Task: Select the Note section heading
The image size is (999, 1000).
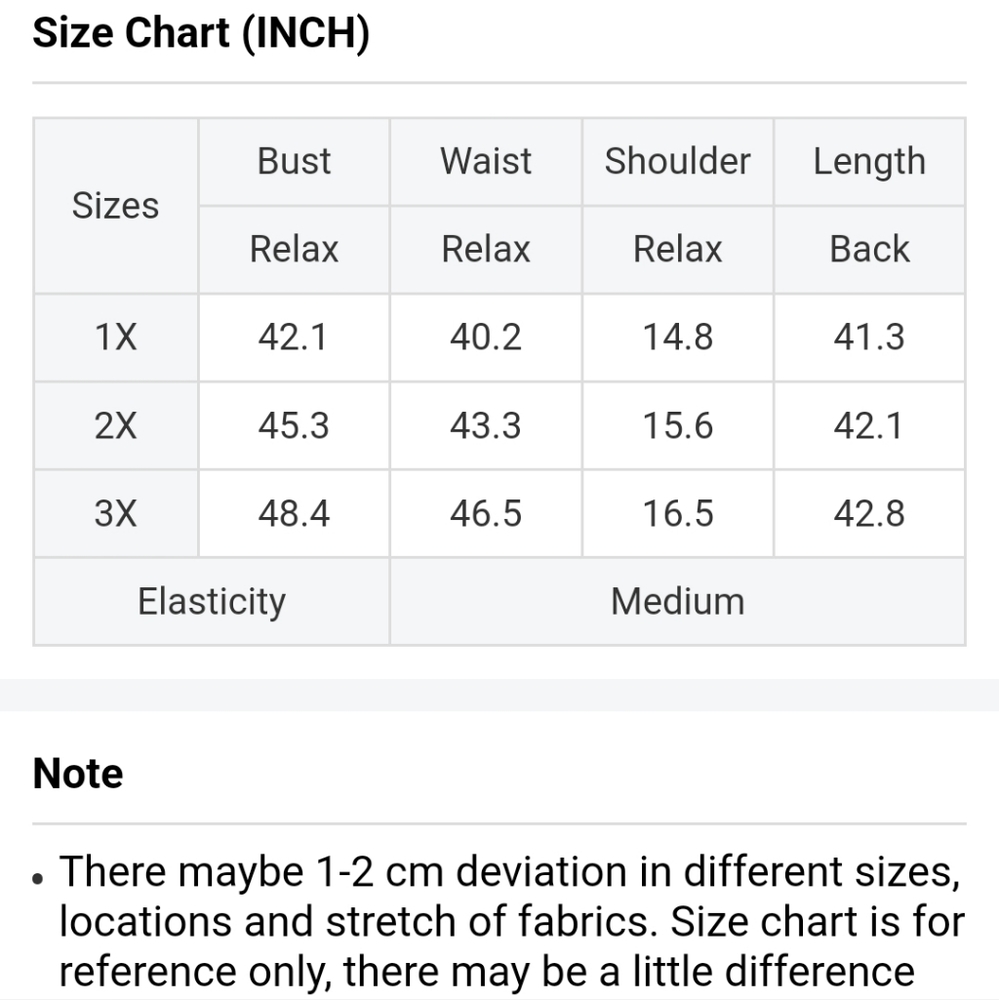Action: [x=78, y=774]
